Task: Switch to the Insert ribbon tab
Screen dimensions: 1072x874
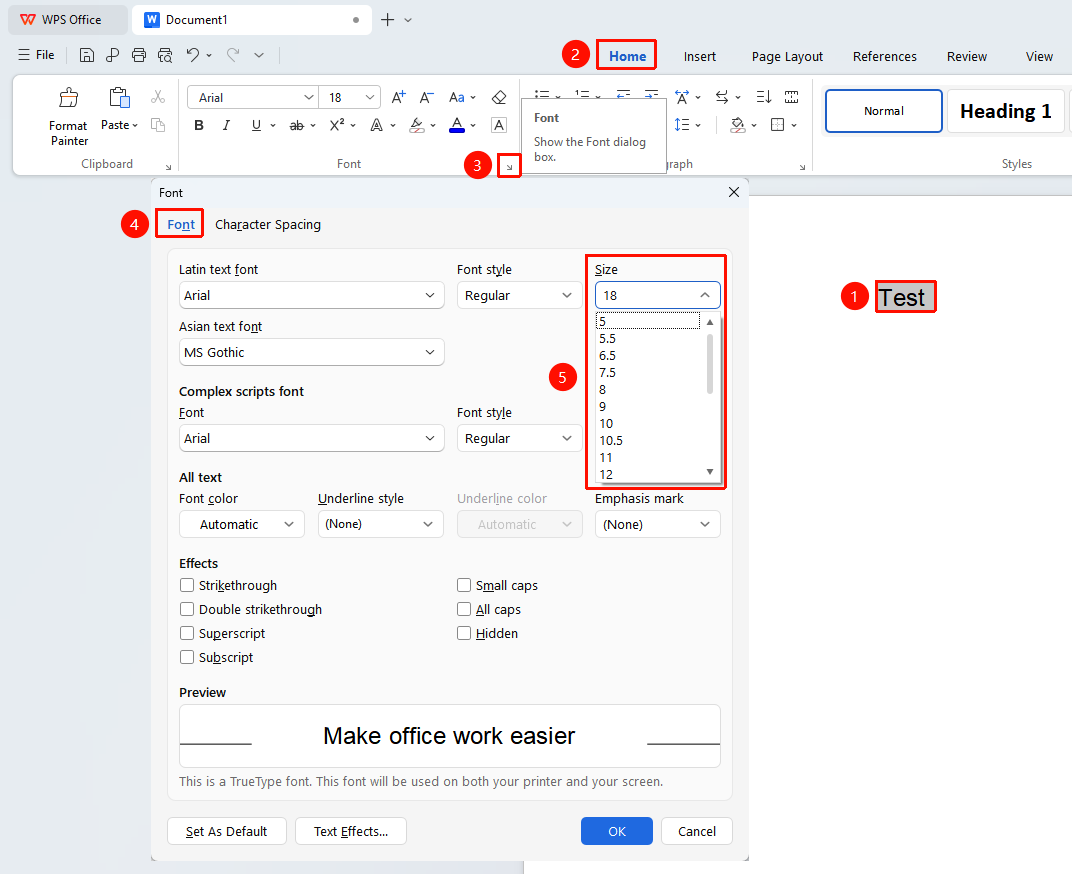Action: click(699, 57)
